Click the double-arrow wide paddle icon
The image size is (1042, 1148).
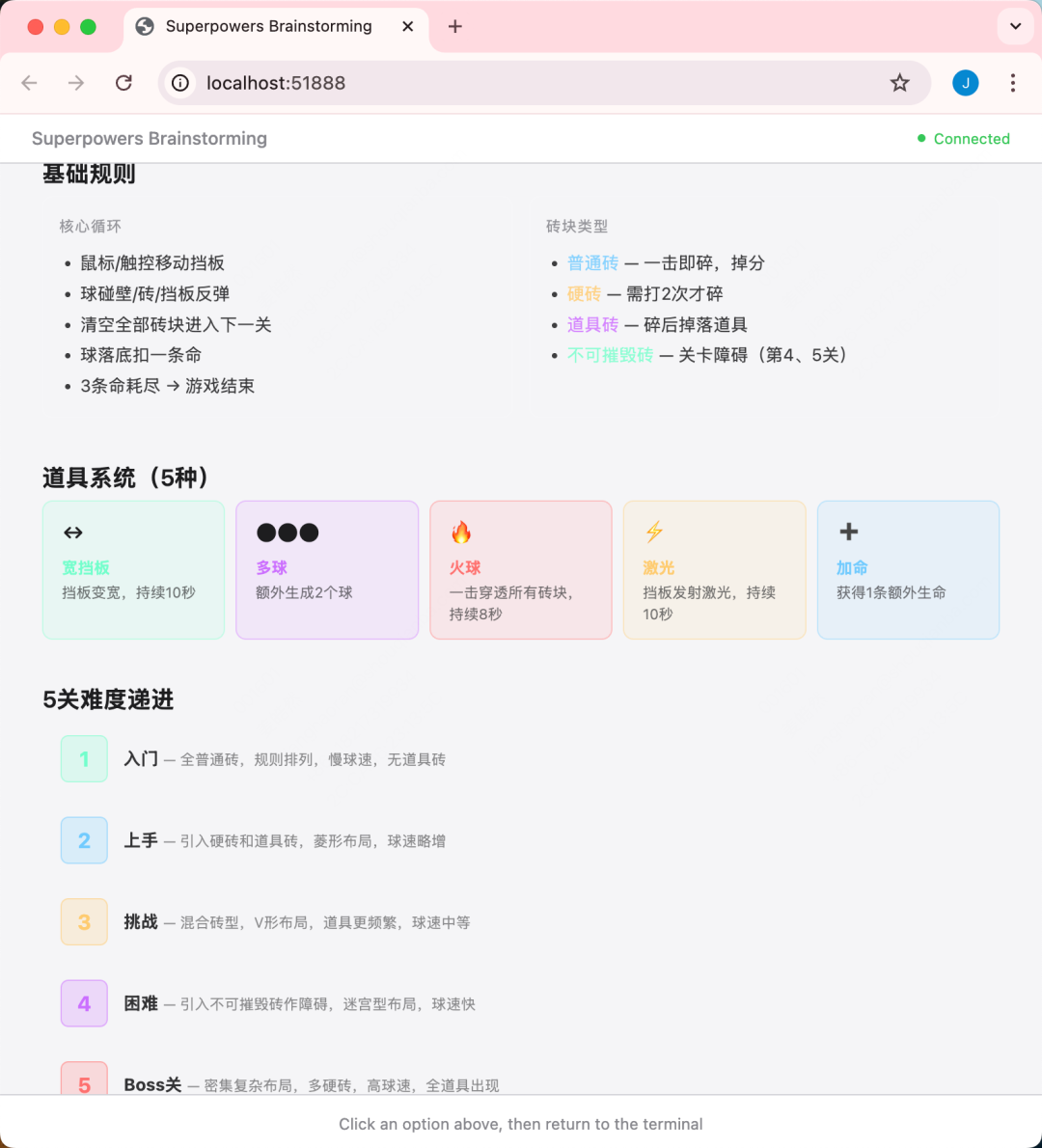click(73, 533)
